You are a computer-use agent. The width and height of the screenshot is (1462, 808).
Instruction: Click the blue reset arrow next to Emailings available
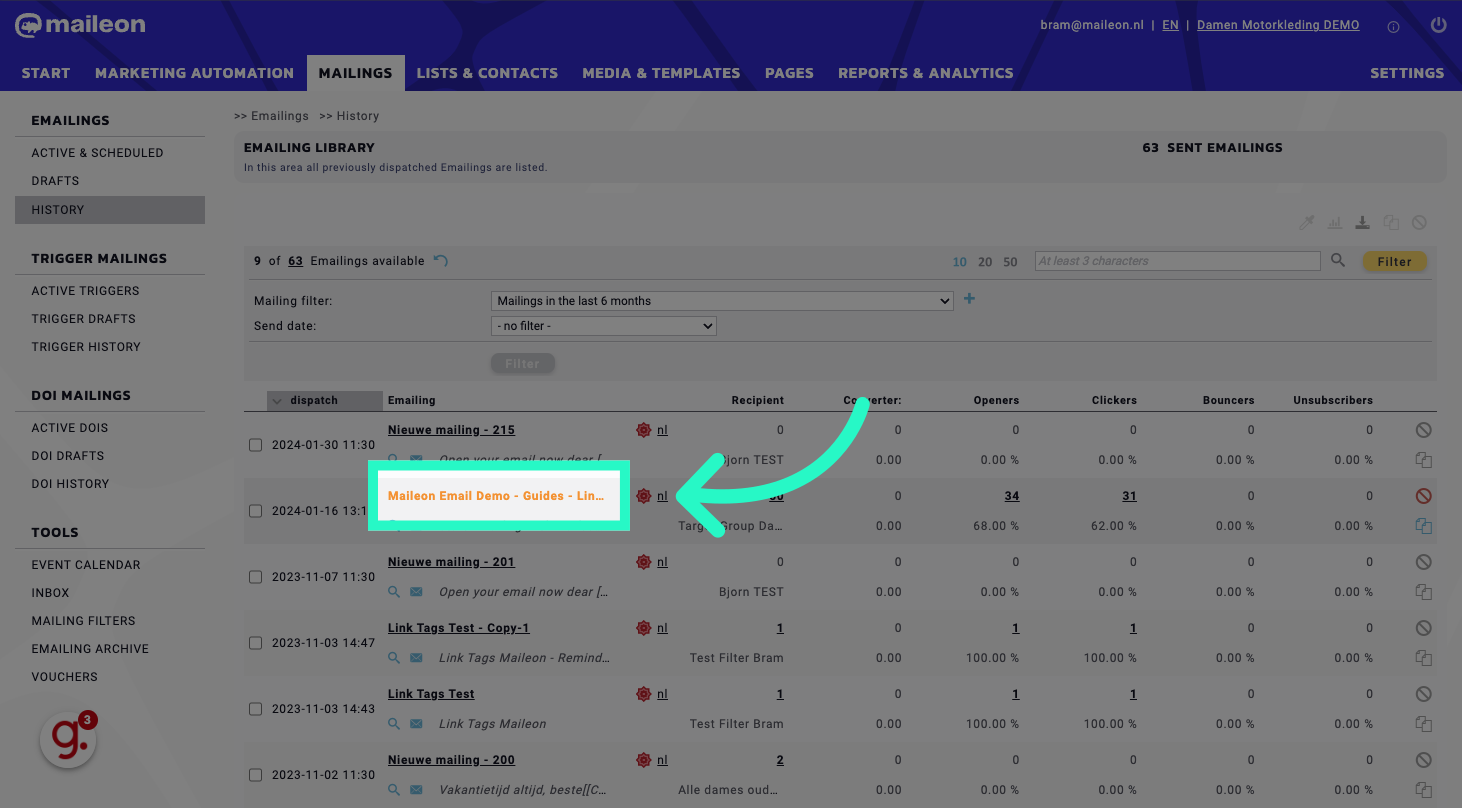[441, 261]
